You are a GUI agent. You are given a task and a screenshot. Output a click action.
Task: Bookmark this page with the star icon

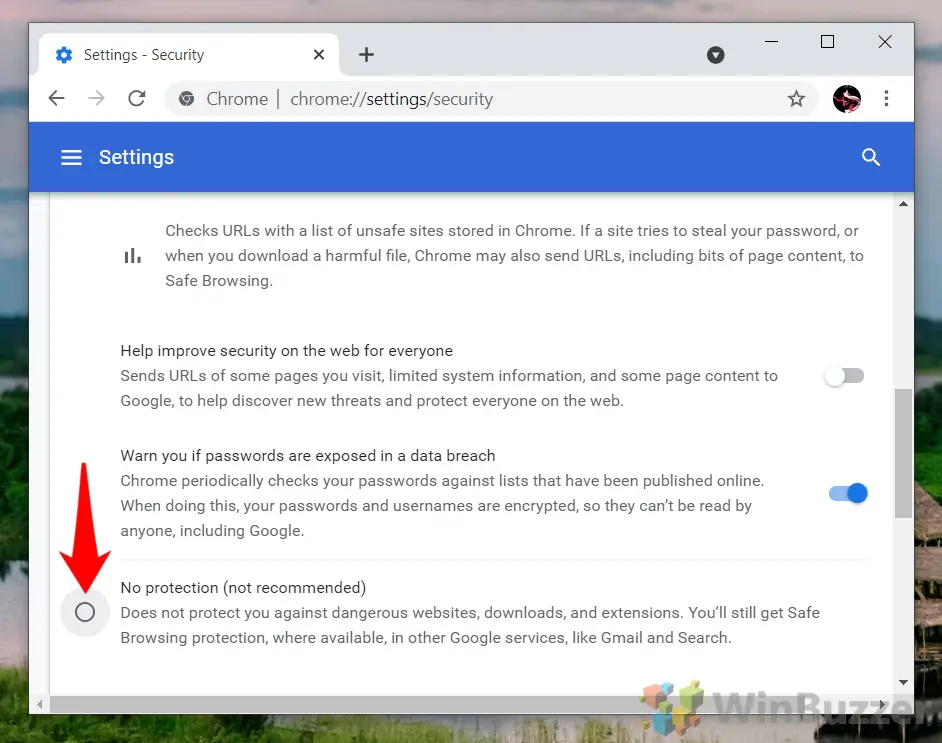click(x=796, y=99)
